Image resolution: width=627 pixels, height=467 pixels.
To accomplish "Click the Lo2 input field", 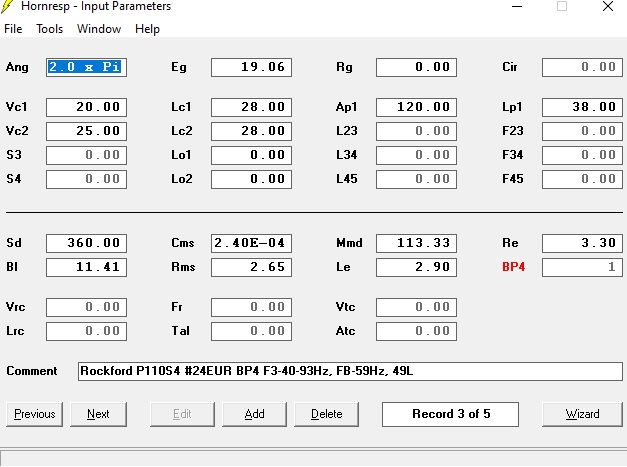I will [252, 179].
